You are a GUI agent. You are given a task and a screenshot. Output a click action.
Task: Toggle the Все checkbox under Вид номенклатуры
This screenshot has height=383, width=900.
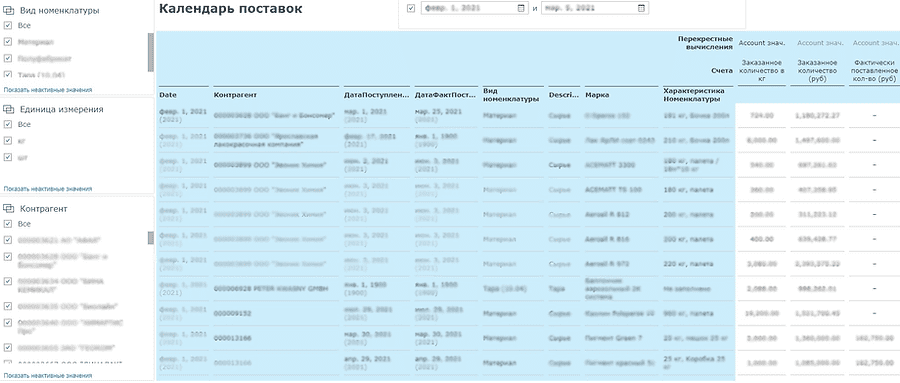(8, 25)
